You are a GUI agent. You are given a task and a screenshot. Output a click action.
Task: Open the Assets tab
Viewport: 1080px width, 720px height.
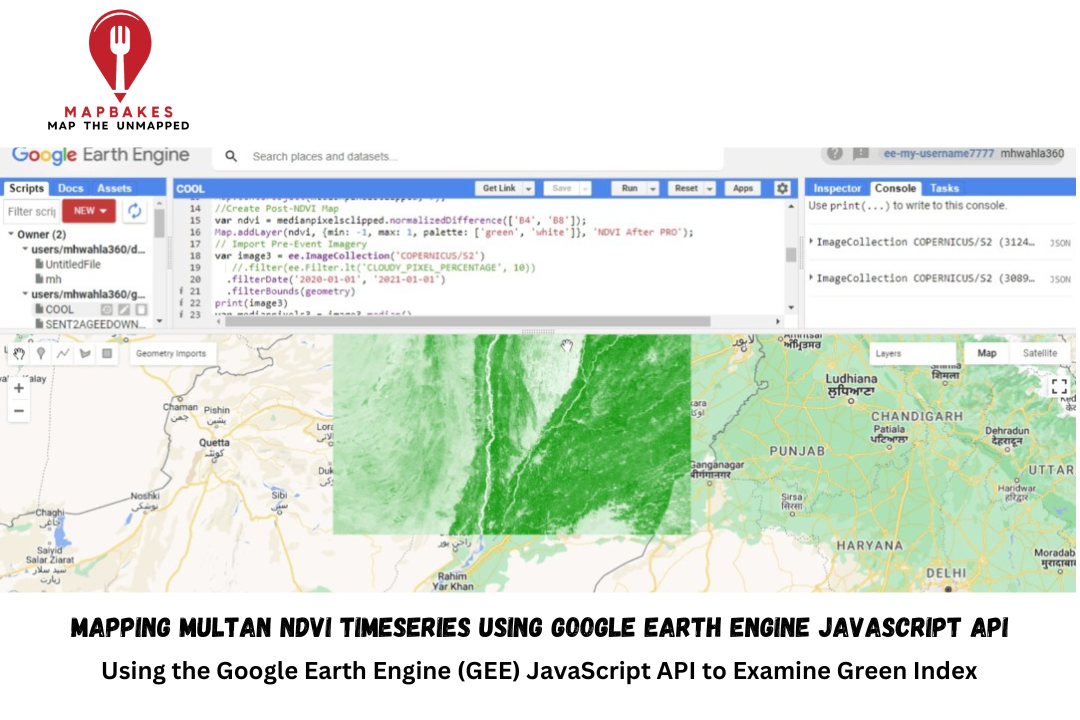(x=114, y=188)
